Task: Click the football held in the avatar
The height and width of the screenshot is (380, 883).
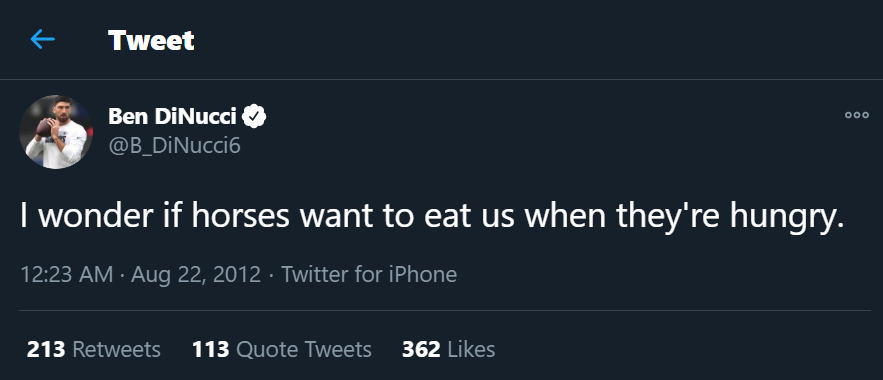Action: (43, 127)
